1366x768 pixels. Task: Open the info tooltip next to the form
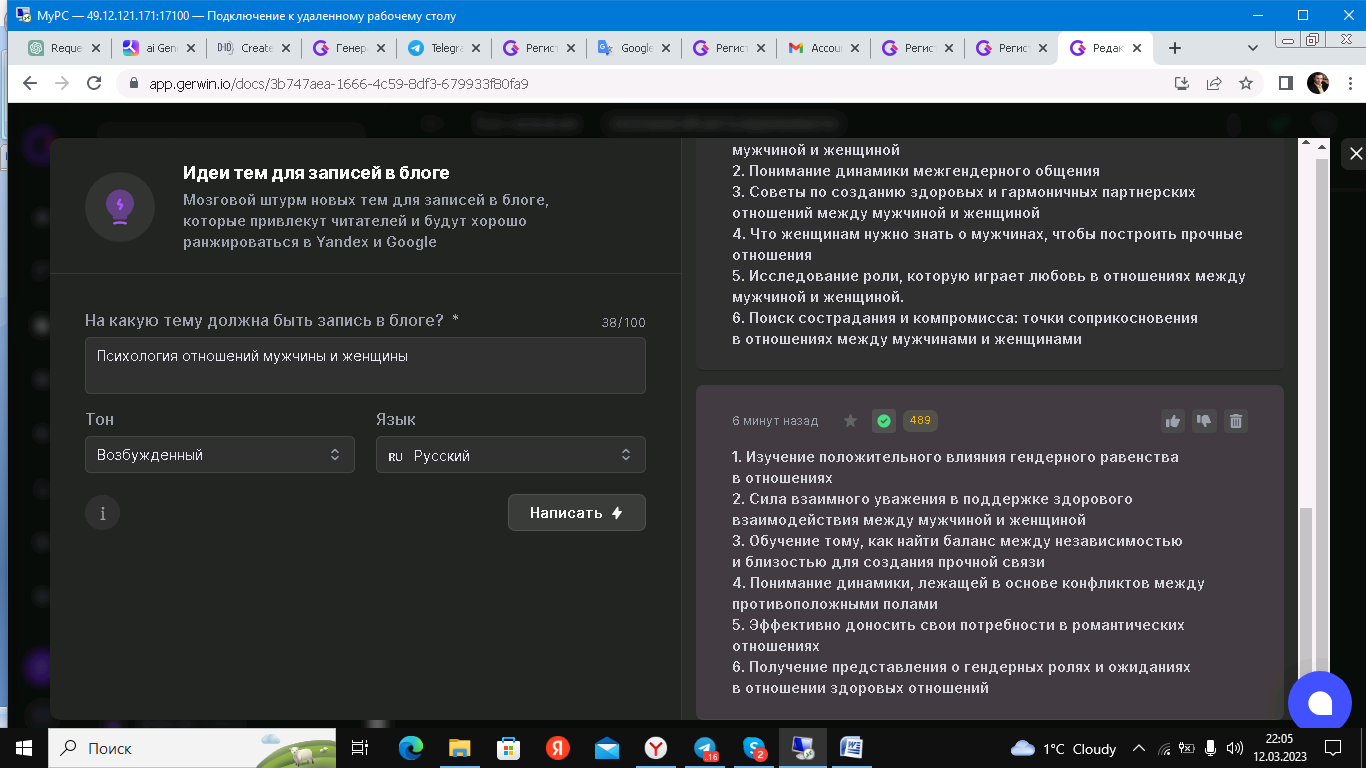pyautogui.click(x=101, y=512)
